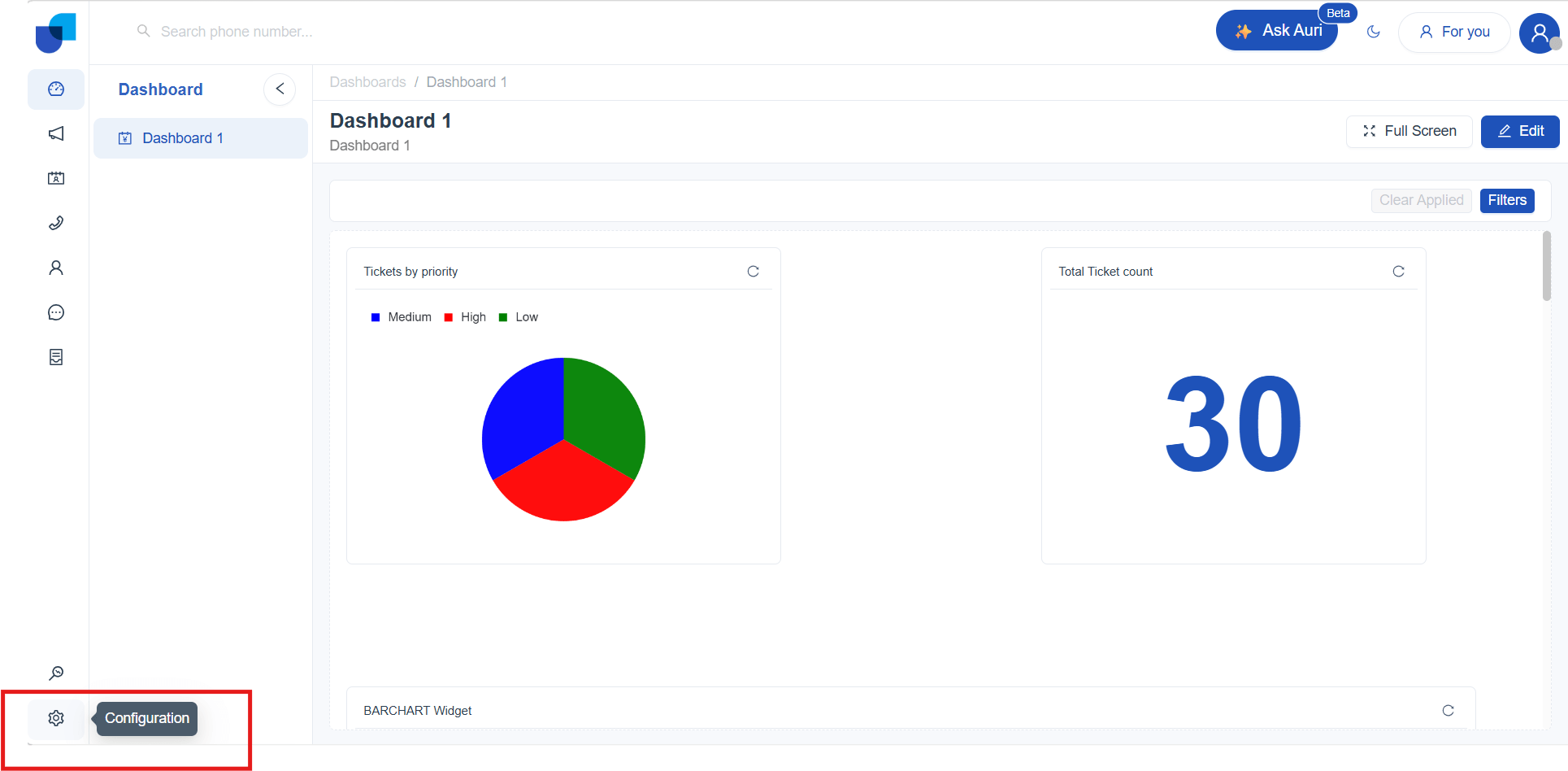Refresh the Tickets by priority widget
The height and width of the screenshot is (771, 1568).
tap(753, 272)
